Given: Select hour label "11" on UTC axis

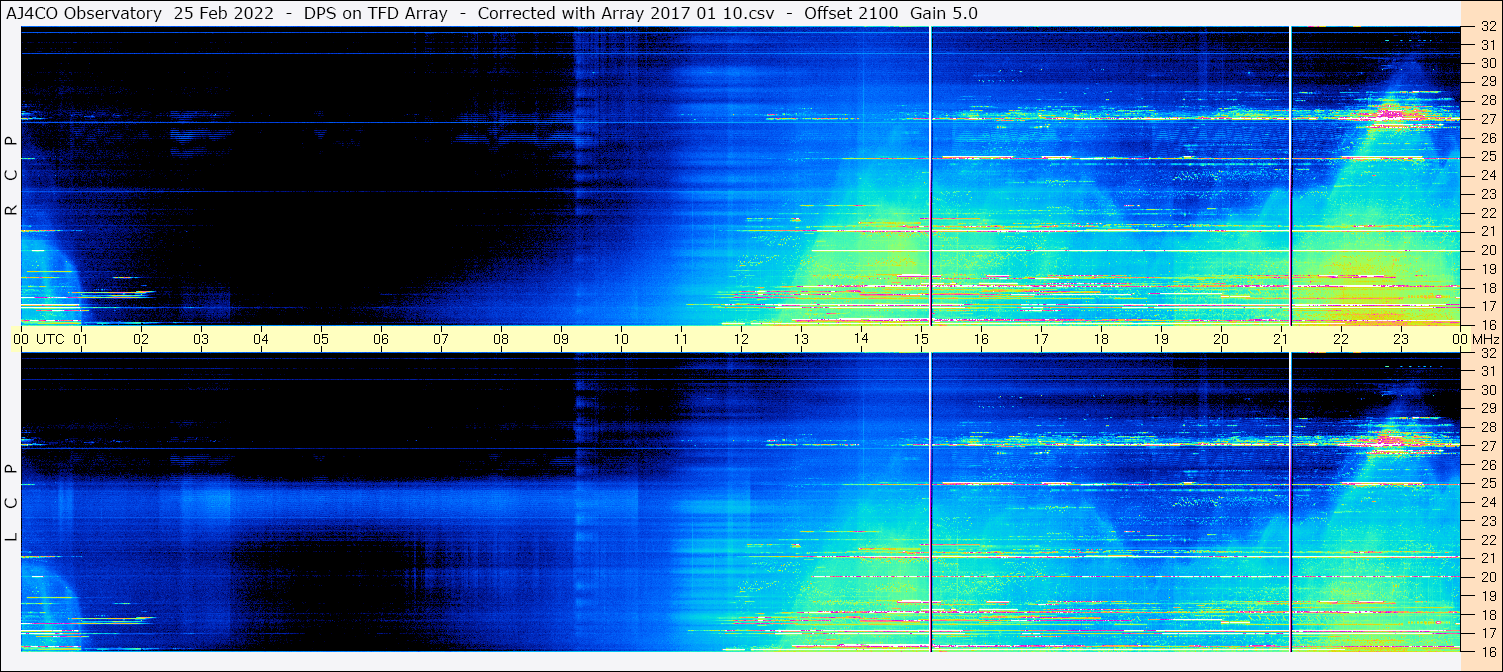Looking at the screenshot, I should click(681, 339).
